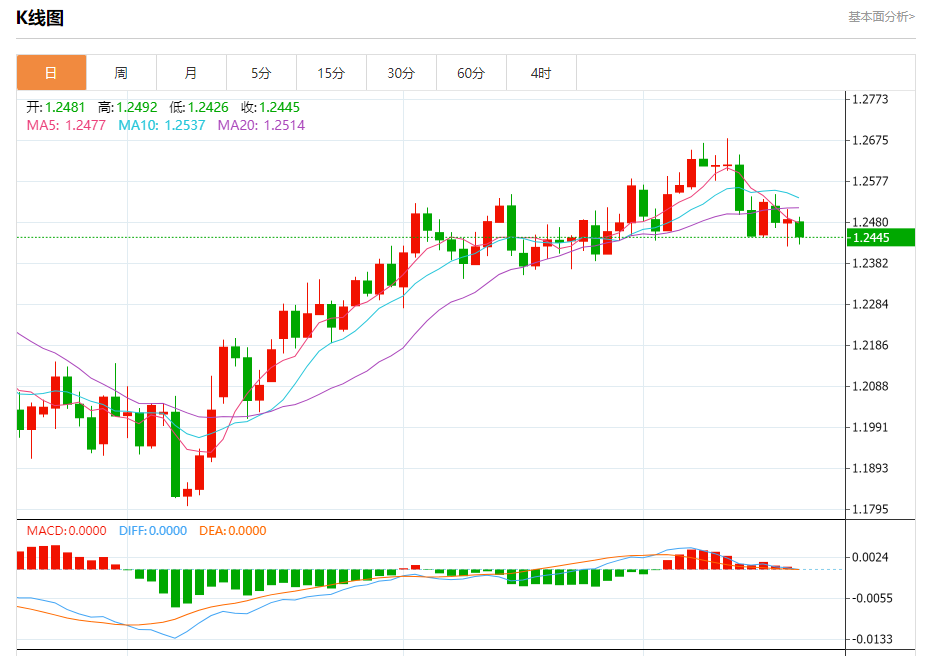This screenshot has width=926, height=656.
Task: Click the DIFF:0.0000 indicator label
Action: (153, 530)
